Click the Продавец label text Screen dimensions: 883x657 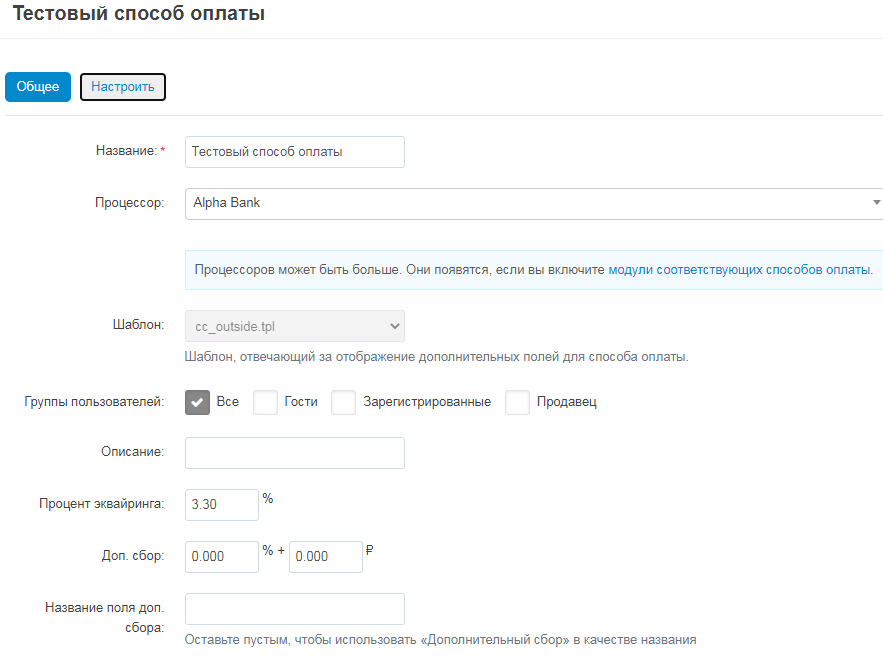point(567,402)
